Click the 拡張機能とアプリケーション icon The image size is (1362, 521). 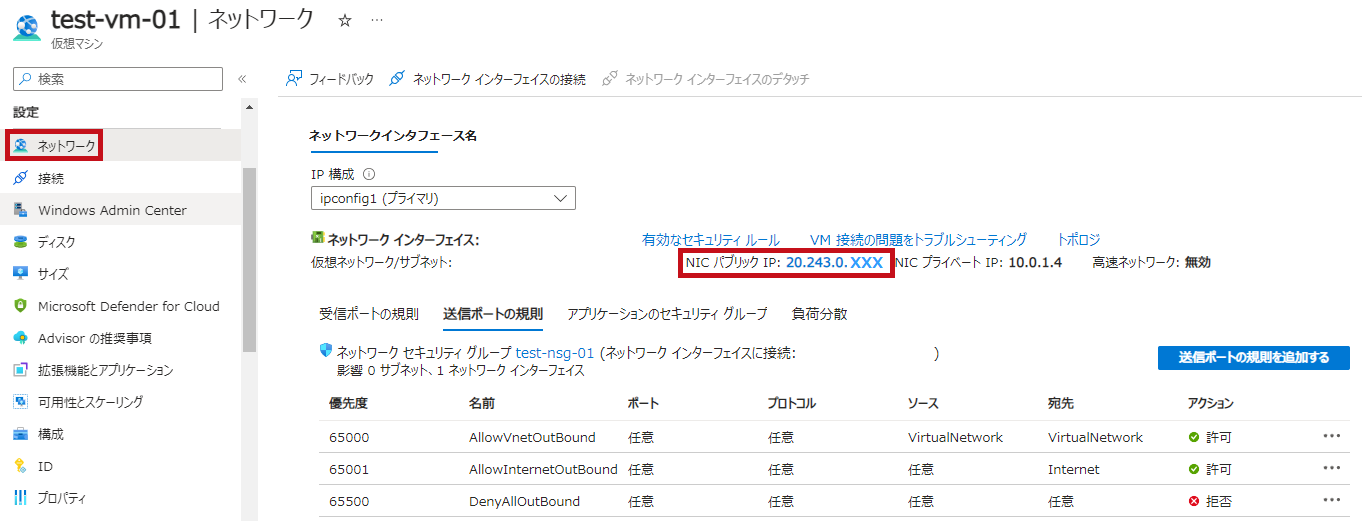(21, 370)
